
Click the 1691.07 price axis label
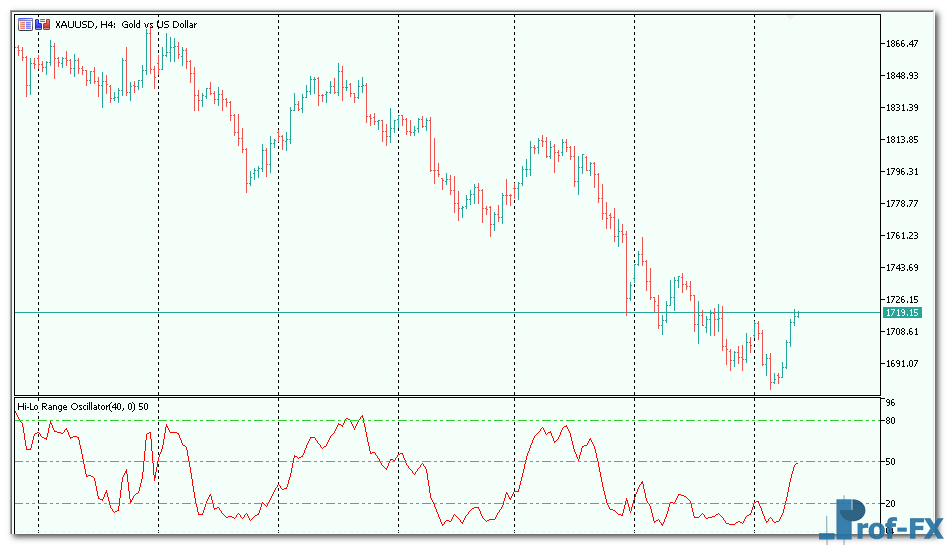tap(901, 364)
